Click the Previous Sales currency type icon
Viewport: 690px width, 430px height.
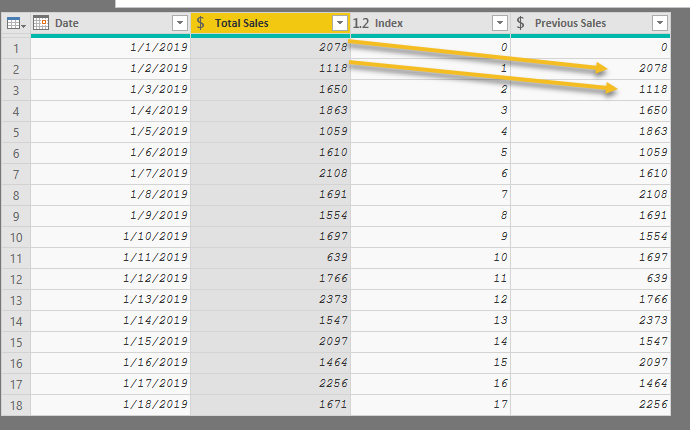[520, 23]
